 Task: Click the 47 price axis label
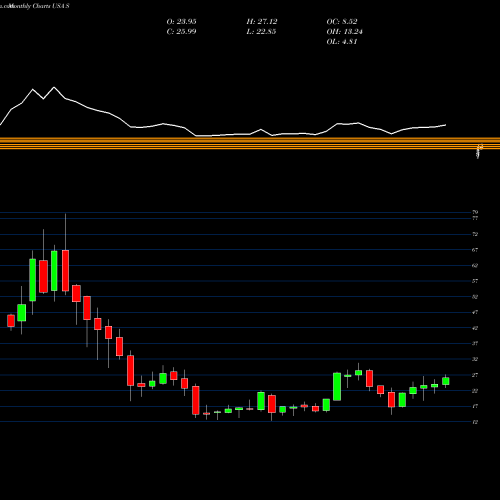475,312
